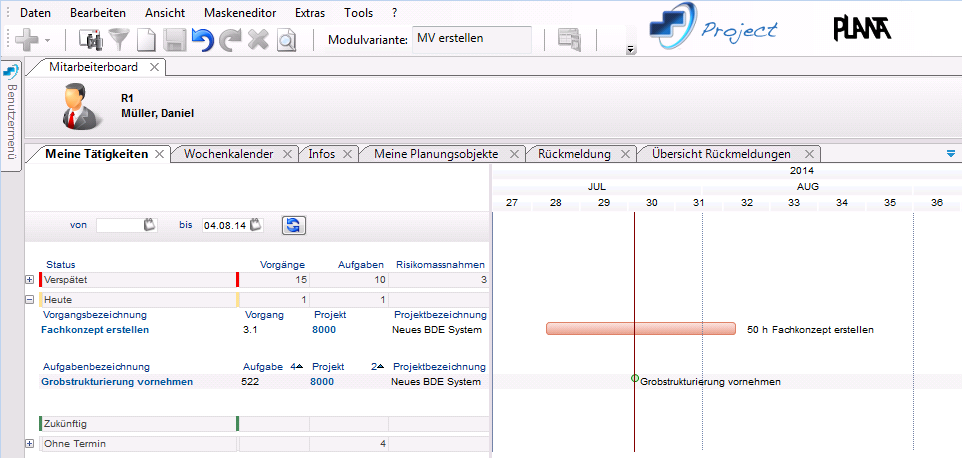Open the Modulvariante 'MV erstellen' combo box
Screen dimensions: 962x458
point(472,39)
